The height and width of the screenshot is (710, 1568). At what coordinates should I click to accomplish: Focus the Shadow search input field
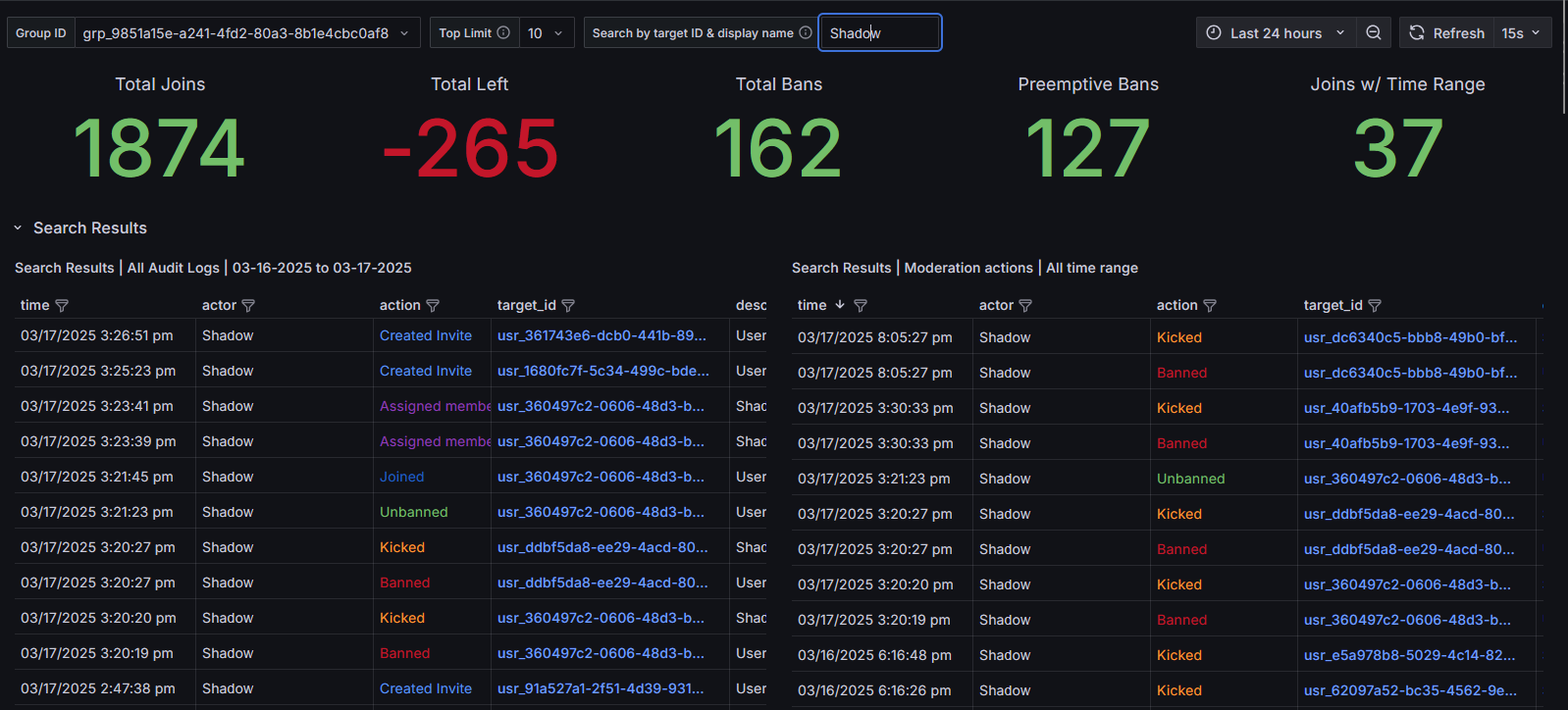(880, 32)
